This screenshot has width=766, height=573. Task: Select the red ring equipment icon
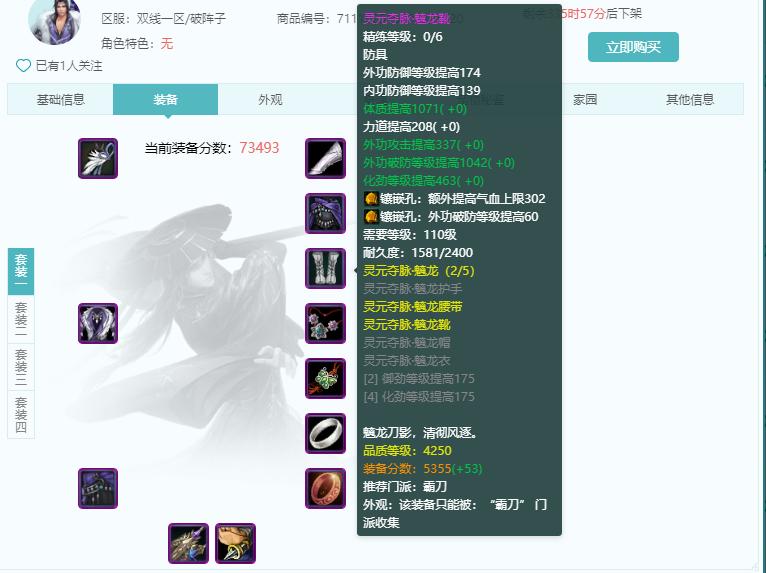[325, 488]
